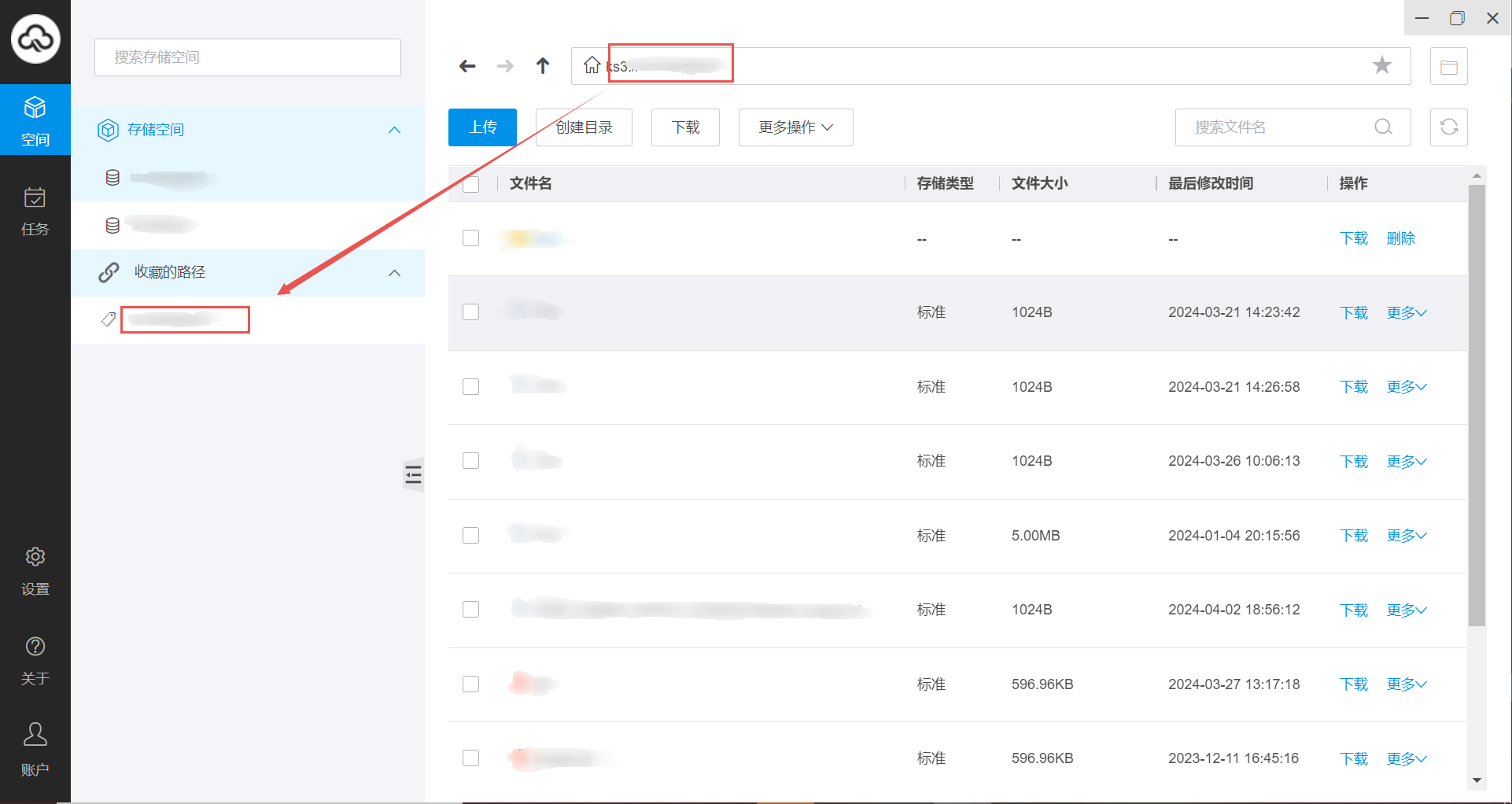The width and height of the screenshot is (1512, 804).
Task: Open the About (关于) page
Action: tap(35, 661)
